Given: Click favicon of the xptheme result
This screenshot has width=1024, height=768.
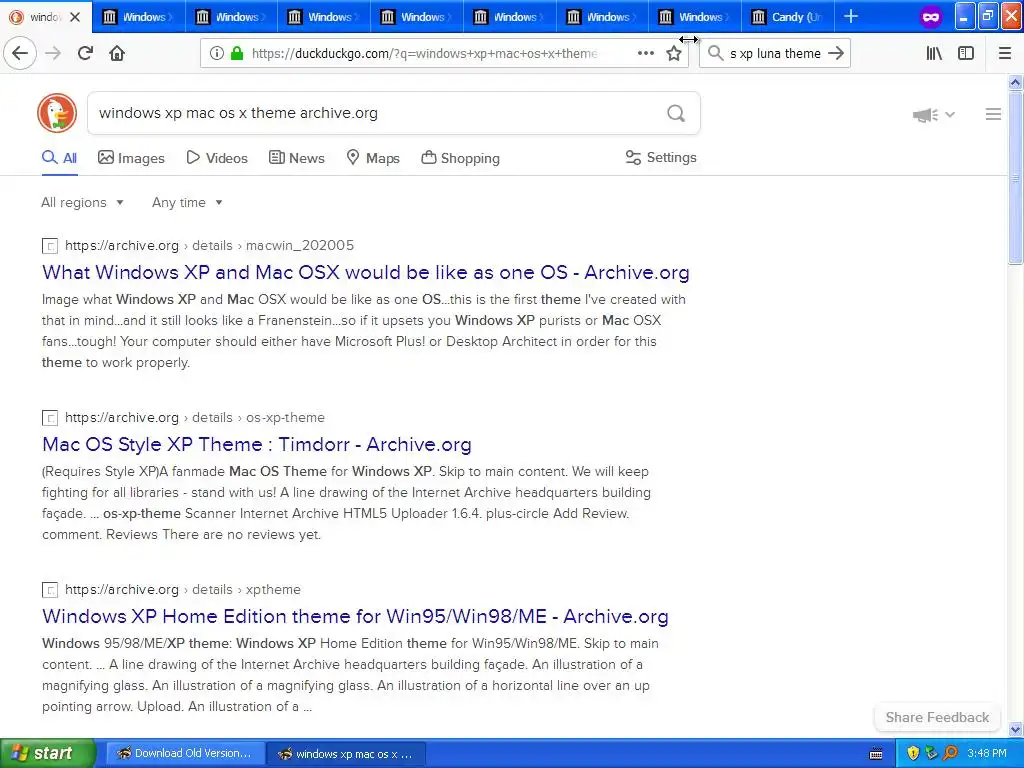Looking at the screenshot, I should (50, 590).
